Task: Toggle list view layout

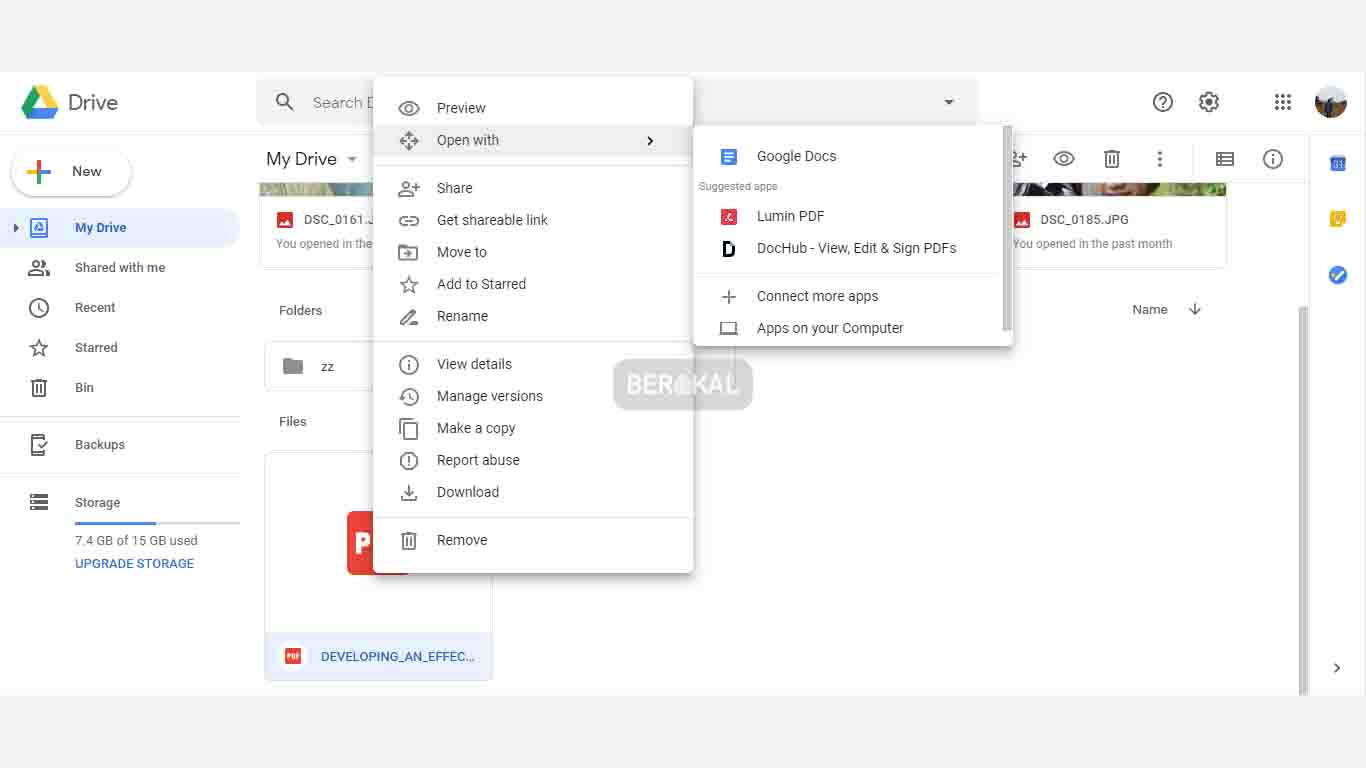Action: pos(1224,159)
